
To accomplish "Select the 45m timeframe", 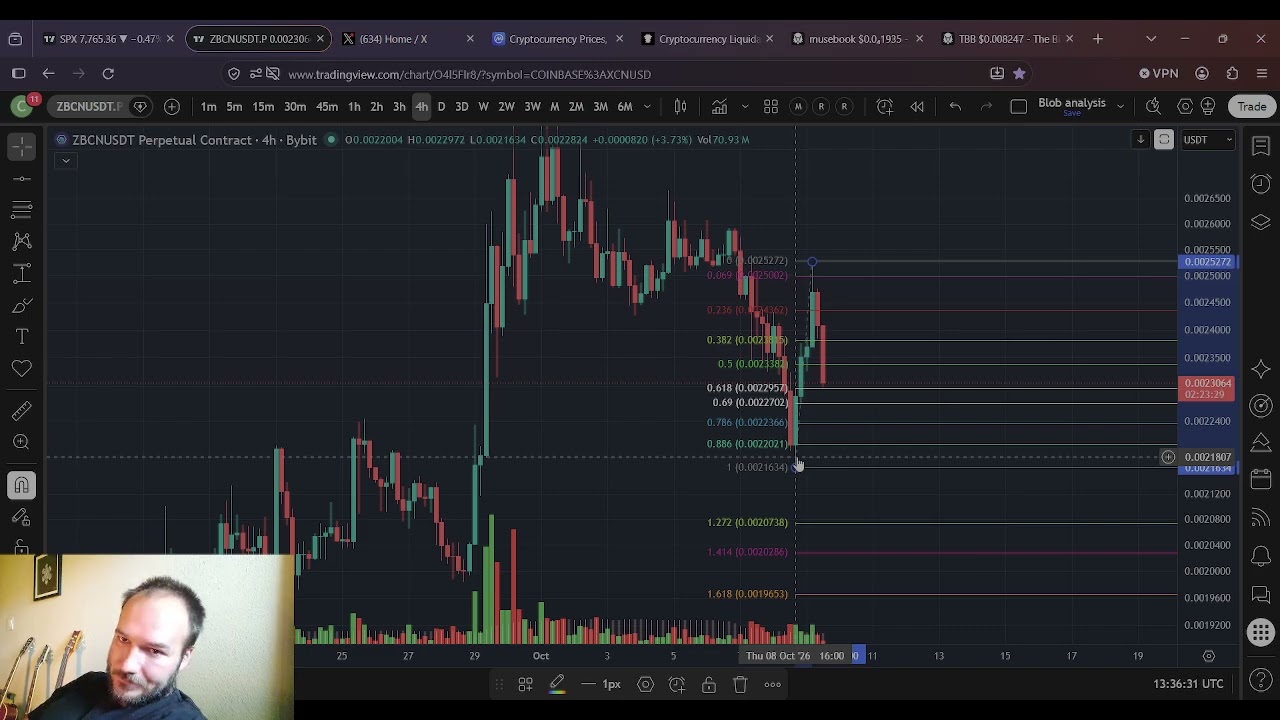I will [x=327, y=106].
